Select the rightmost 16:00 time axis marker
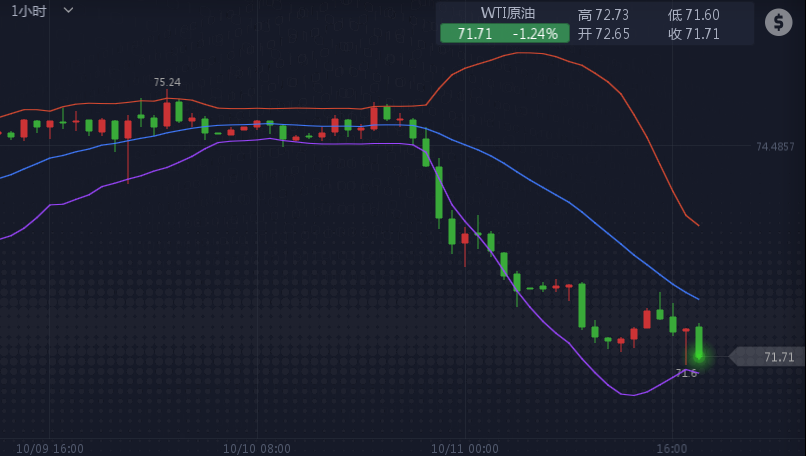The image size is (806, 456). tap(671, 448)
